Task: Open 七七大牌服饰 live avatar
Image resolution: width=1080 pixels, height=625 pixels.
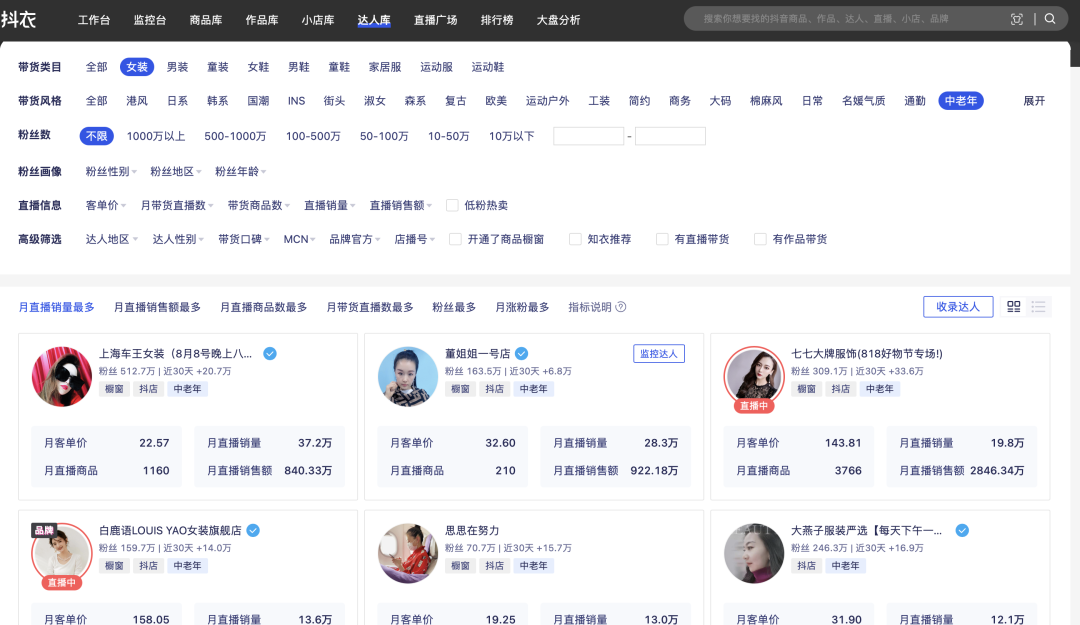Action: [x=753, y=377]
